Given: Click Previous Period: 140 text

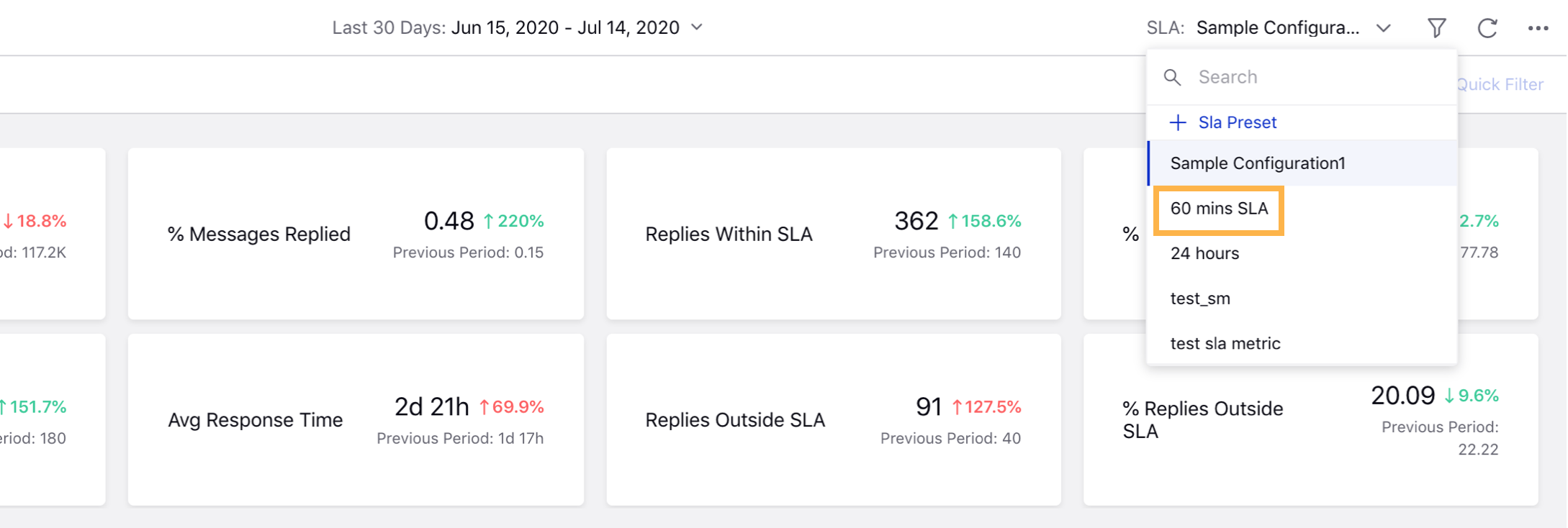Looking at the screenshot, I should 947,252.
